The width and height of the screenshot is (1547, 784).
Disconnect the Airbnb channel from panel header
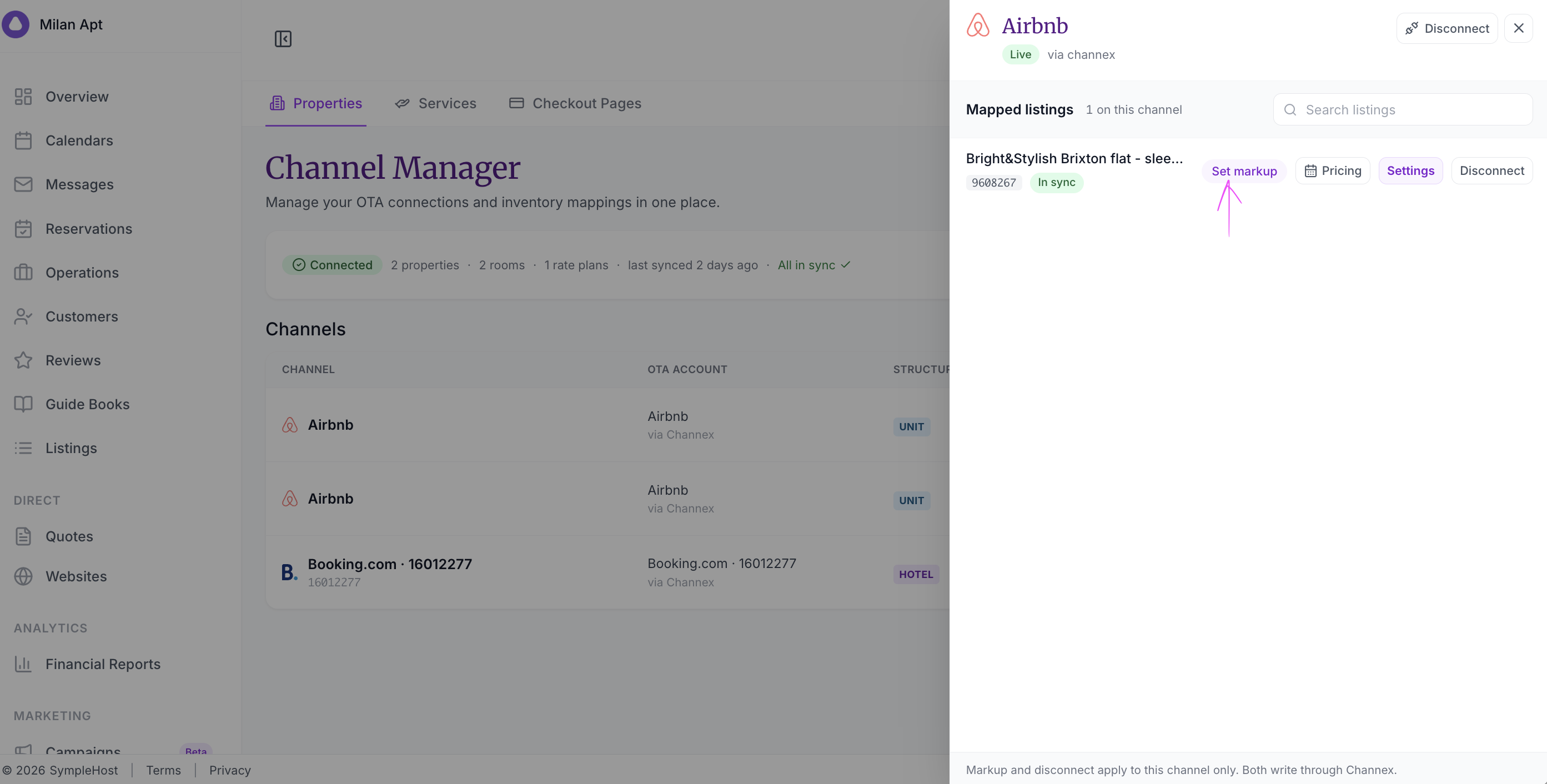(x=1446, y=28)
